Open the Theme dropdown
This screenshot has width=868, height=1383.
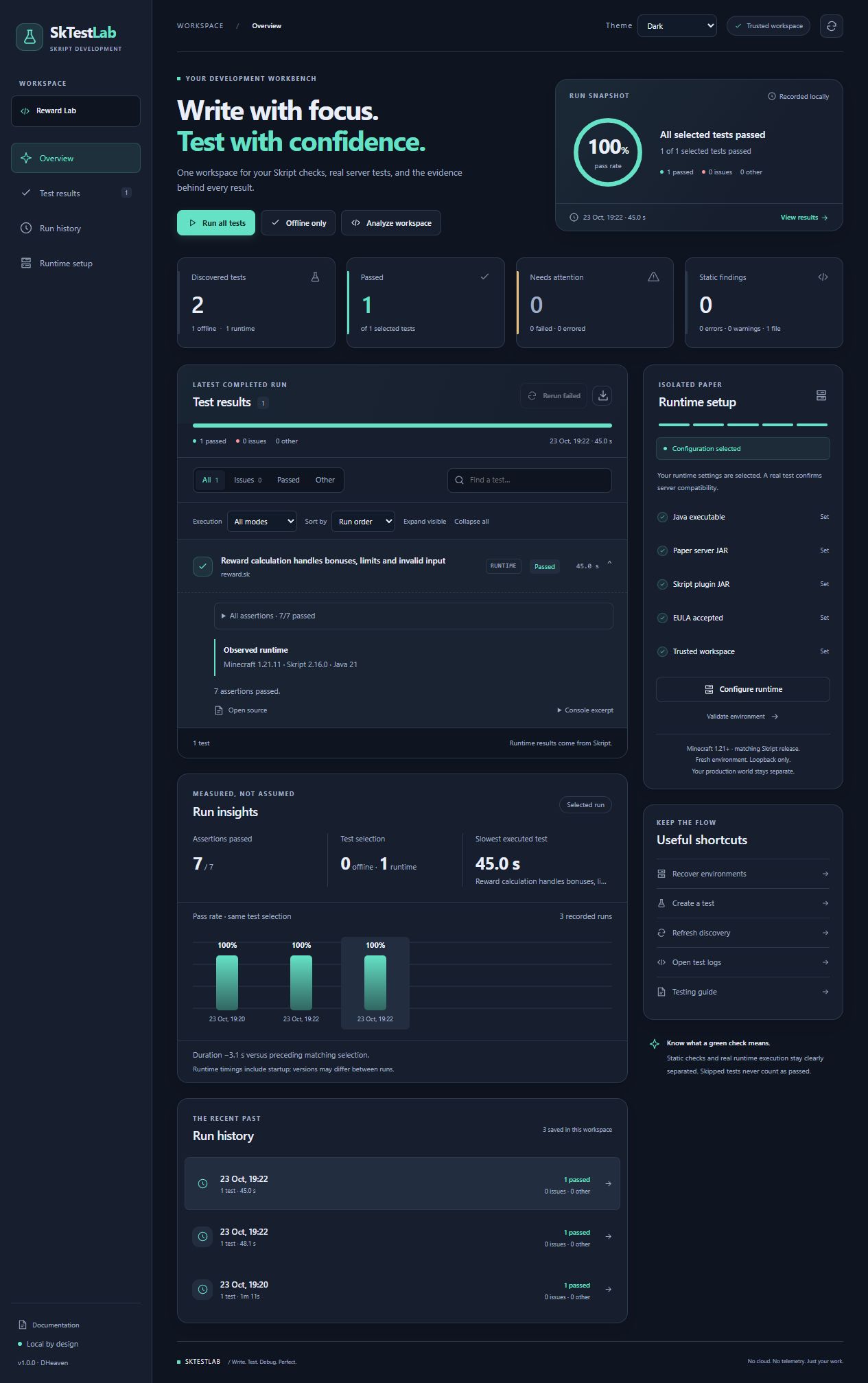tap(677, 26)
